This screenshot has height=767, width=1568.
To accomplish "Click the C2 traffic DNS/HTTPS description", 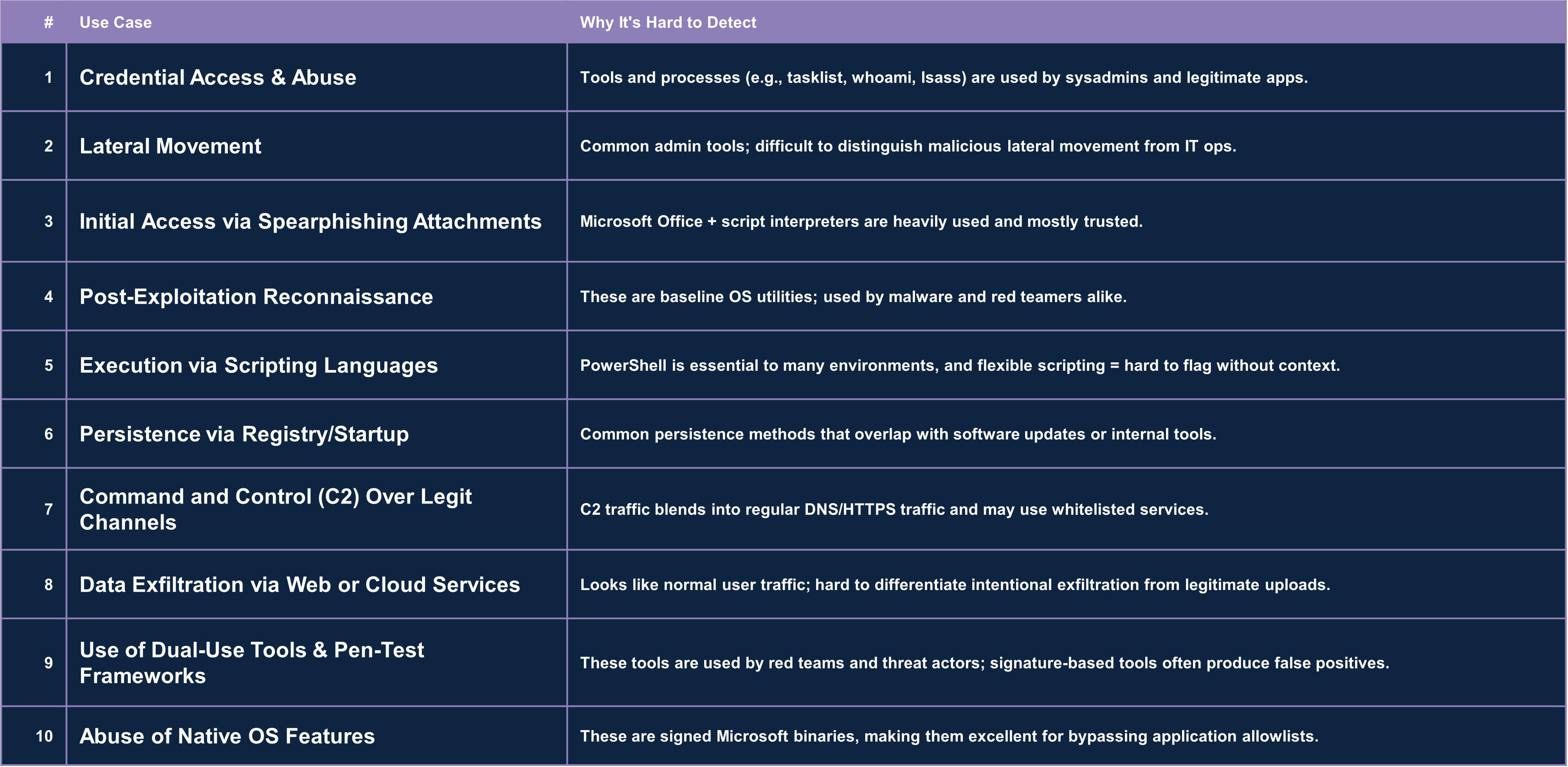I will 894,509.
